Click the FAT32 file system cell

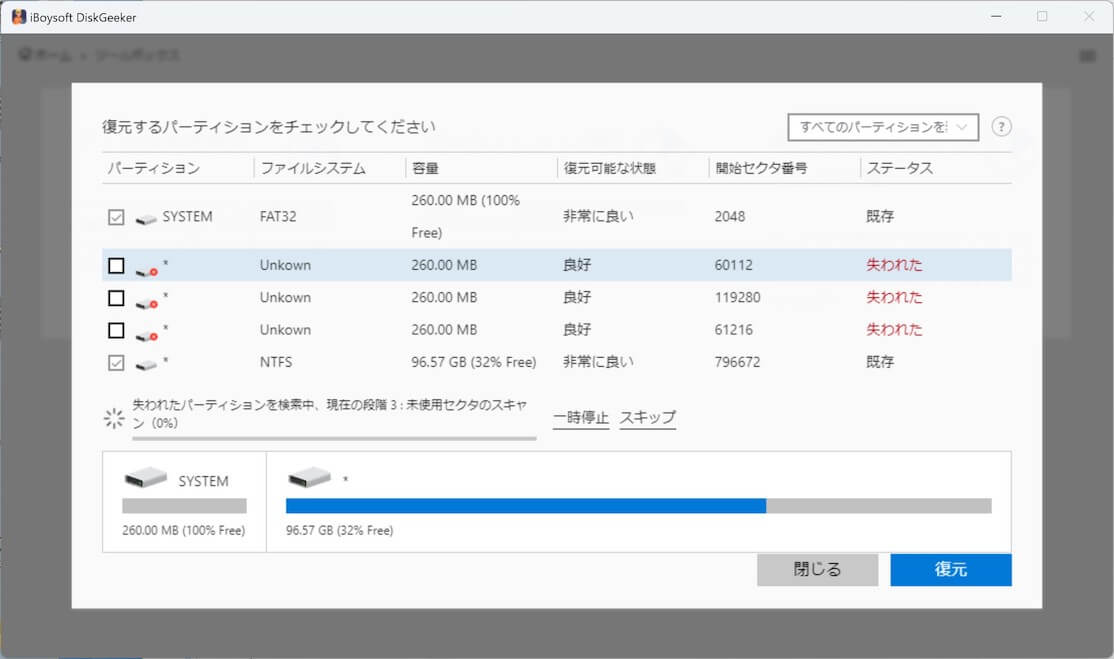[x=278, y=217]
